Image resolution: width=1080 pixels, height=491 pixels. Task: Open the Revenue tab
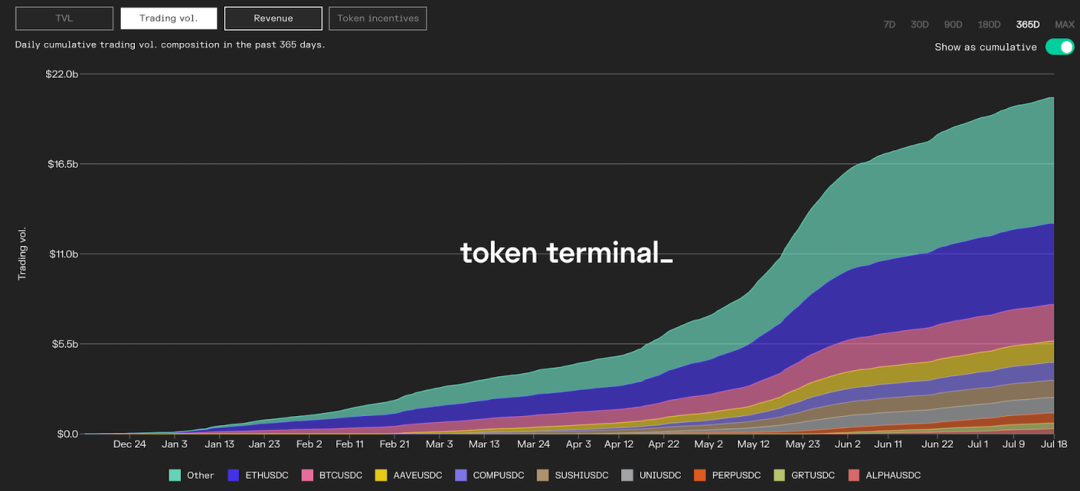pos(273,19)
